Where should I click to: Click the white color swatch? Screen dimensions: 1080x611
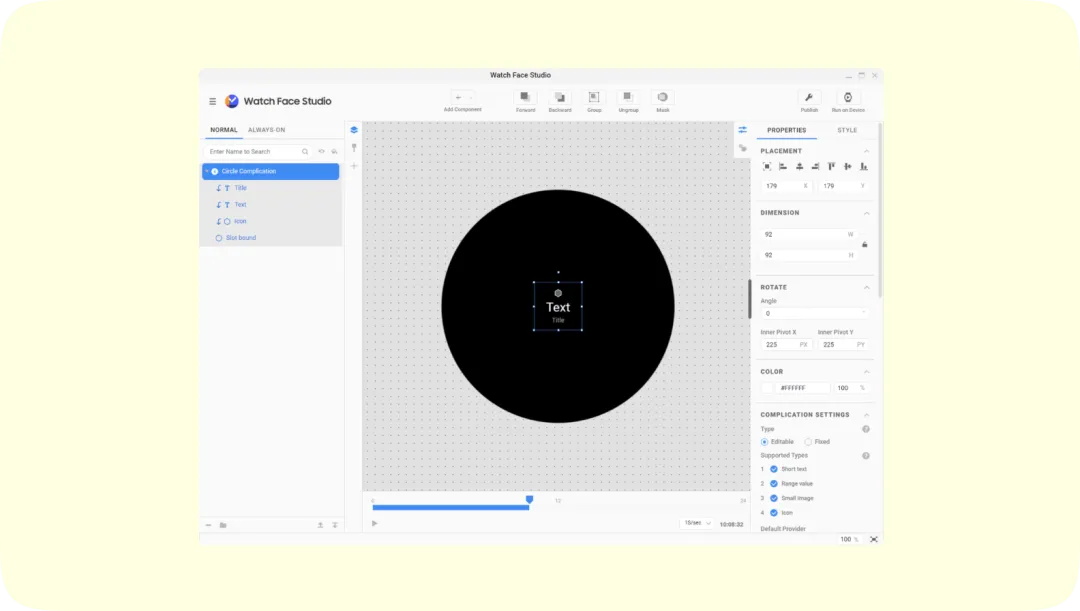point(767,389)
